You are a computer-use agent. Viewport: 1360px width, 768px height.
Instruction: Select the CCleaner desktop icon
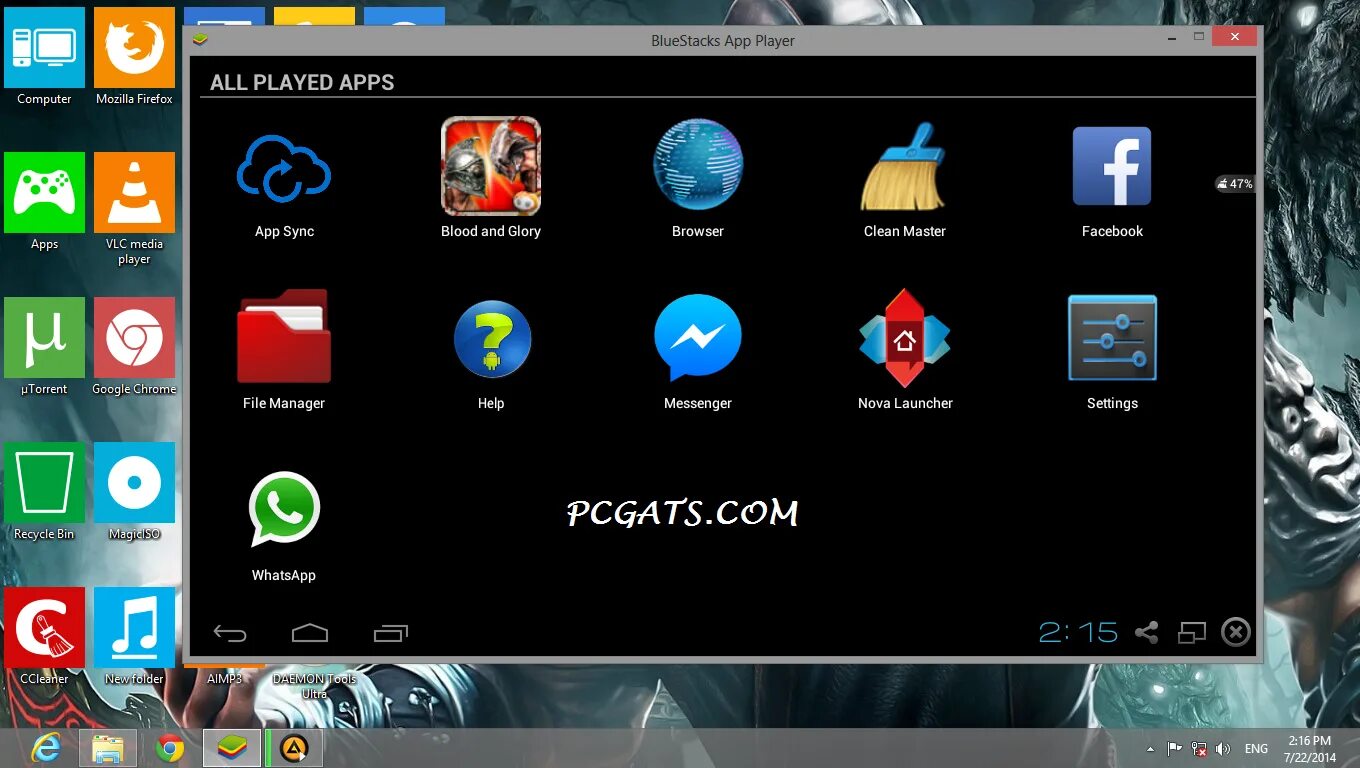coord(44,636)
